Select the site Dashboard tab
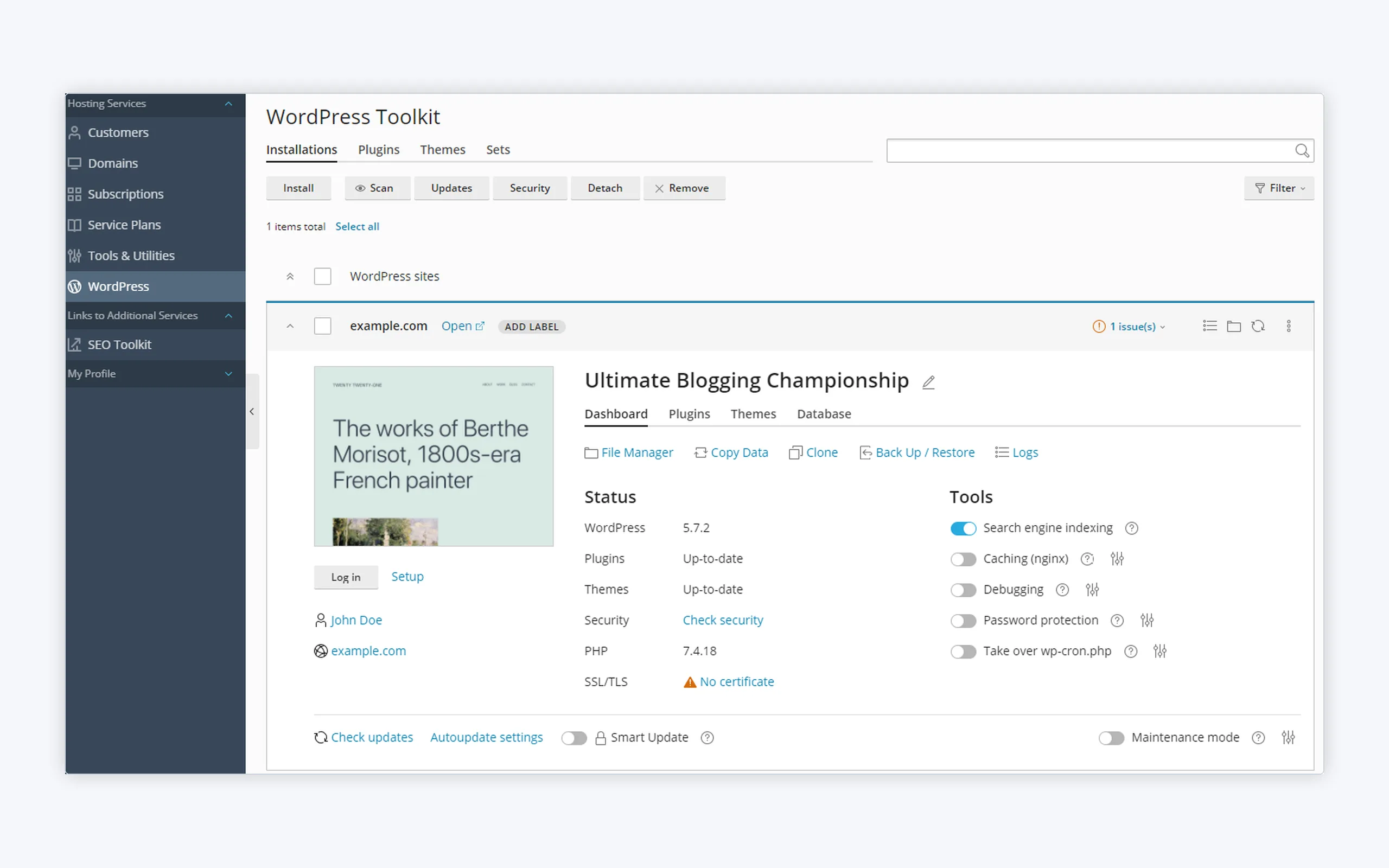Image resolution: width=1389 pixels, height=868 pixels. tap(616, 414)
